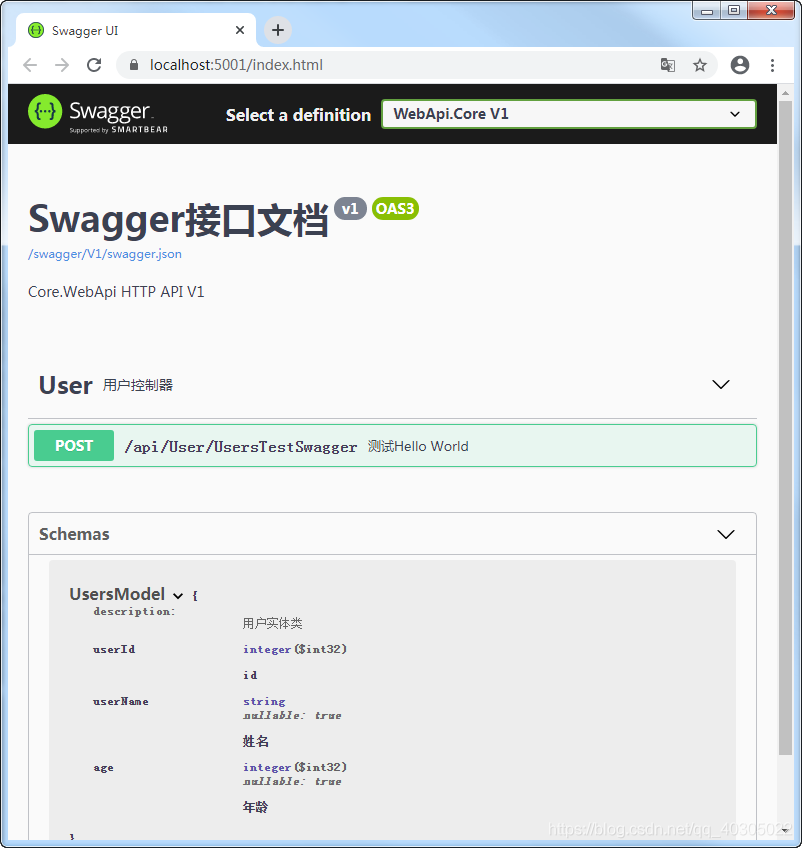Click the 'Swagger接口文档' title

tap(178, 220)
